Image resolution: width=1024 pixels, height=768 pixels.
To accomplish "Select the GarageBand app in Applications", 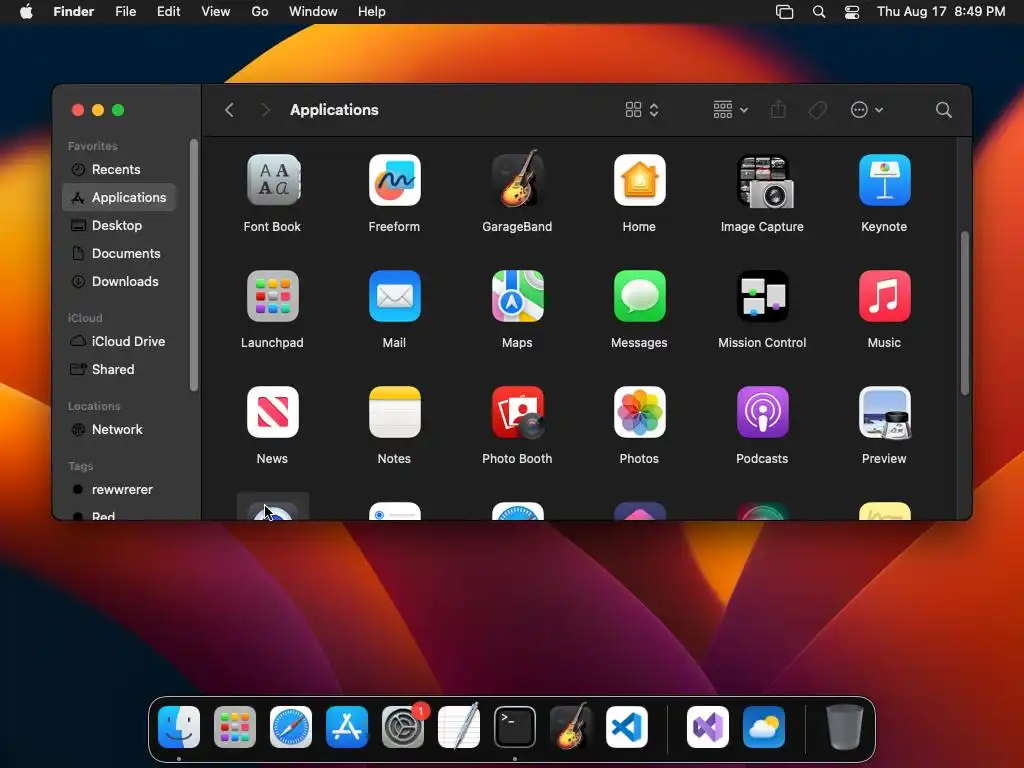I will pos(517,179).
